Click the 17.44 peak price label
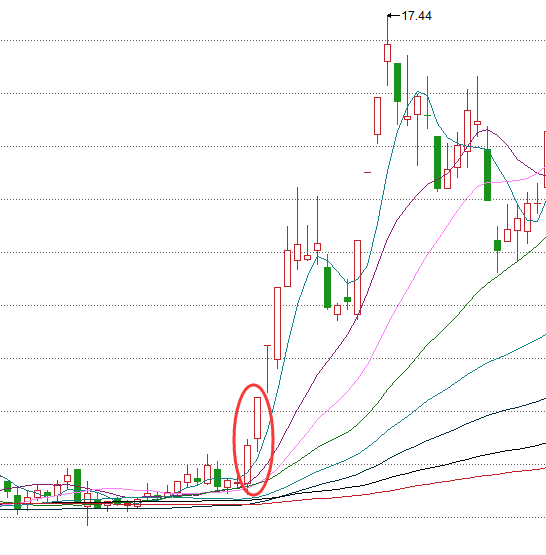Image resolution: width=546 pixels, height=555 pixels. [x=416, y=16]
